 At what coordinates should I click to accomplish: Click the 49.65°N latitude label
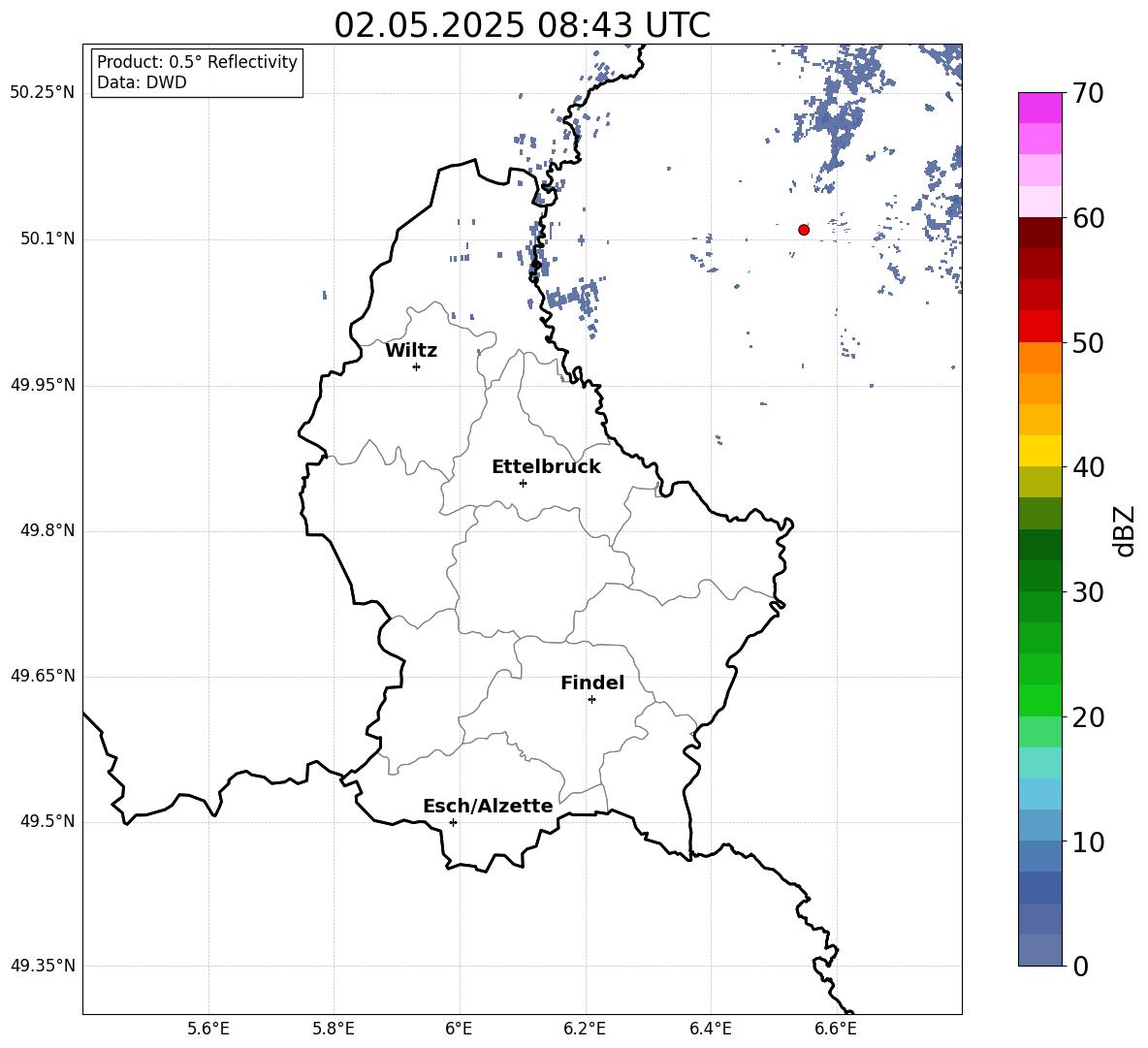tap(43, 676)
